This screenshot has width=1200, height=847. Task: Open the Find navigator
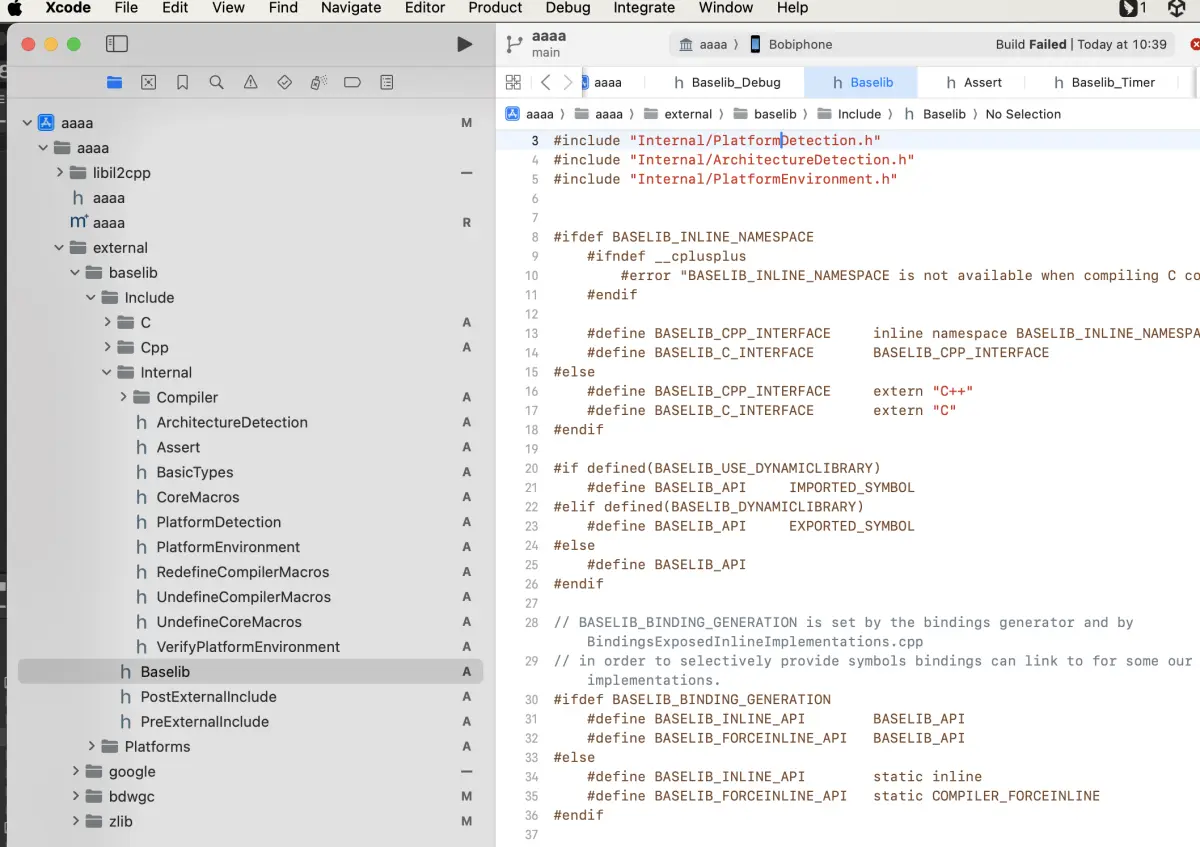(x=216, y=82)
